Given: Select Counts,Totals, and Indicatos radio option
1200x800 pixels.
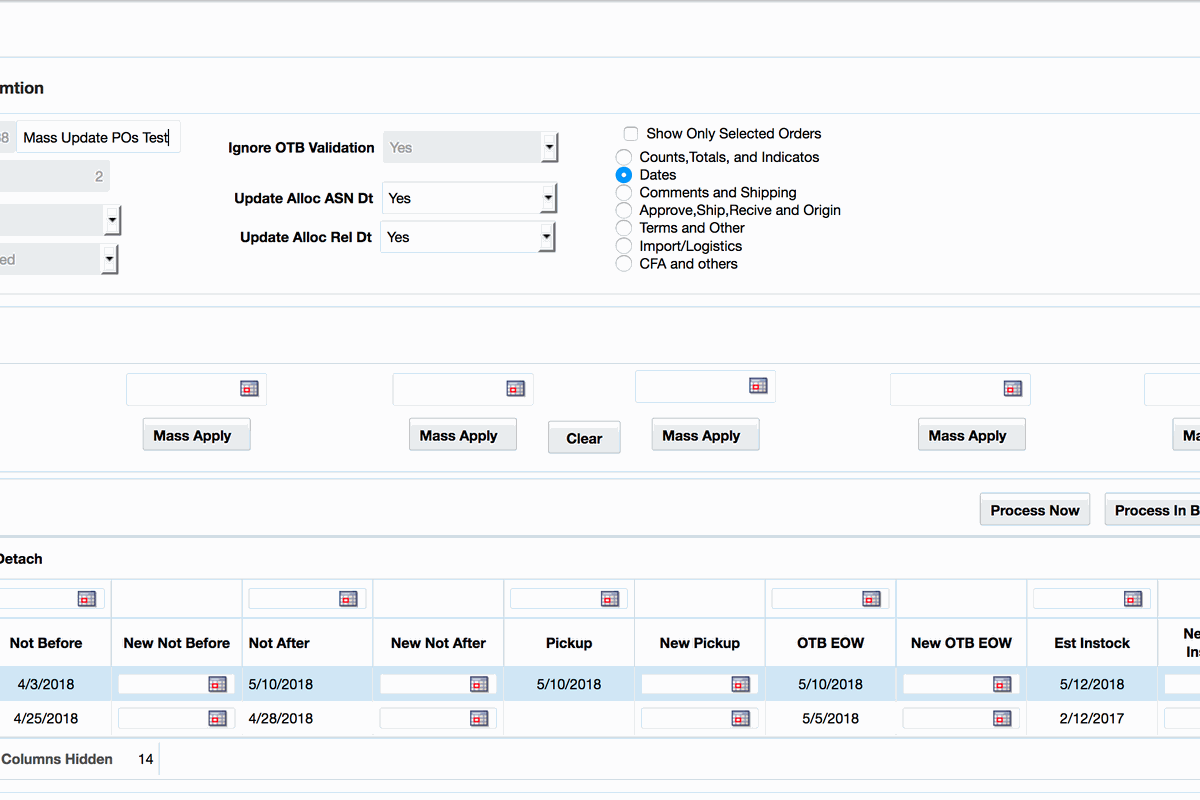Looking at the screenshot, I should [624, 157].
